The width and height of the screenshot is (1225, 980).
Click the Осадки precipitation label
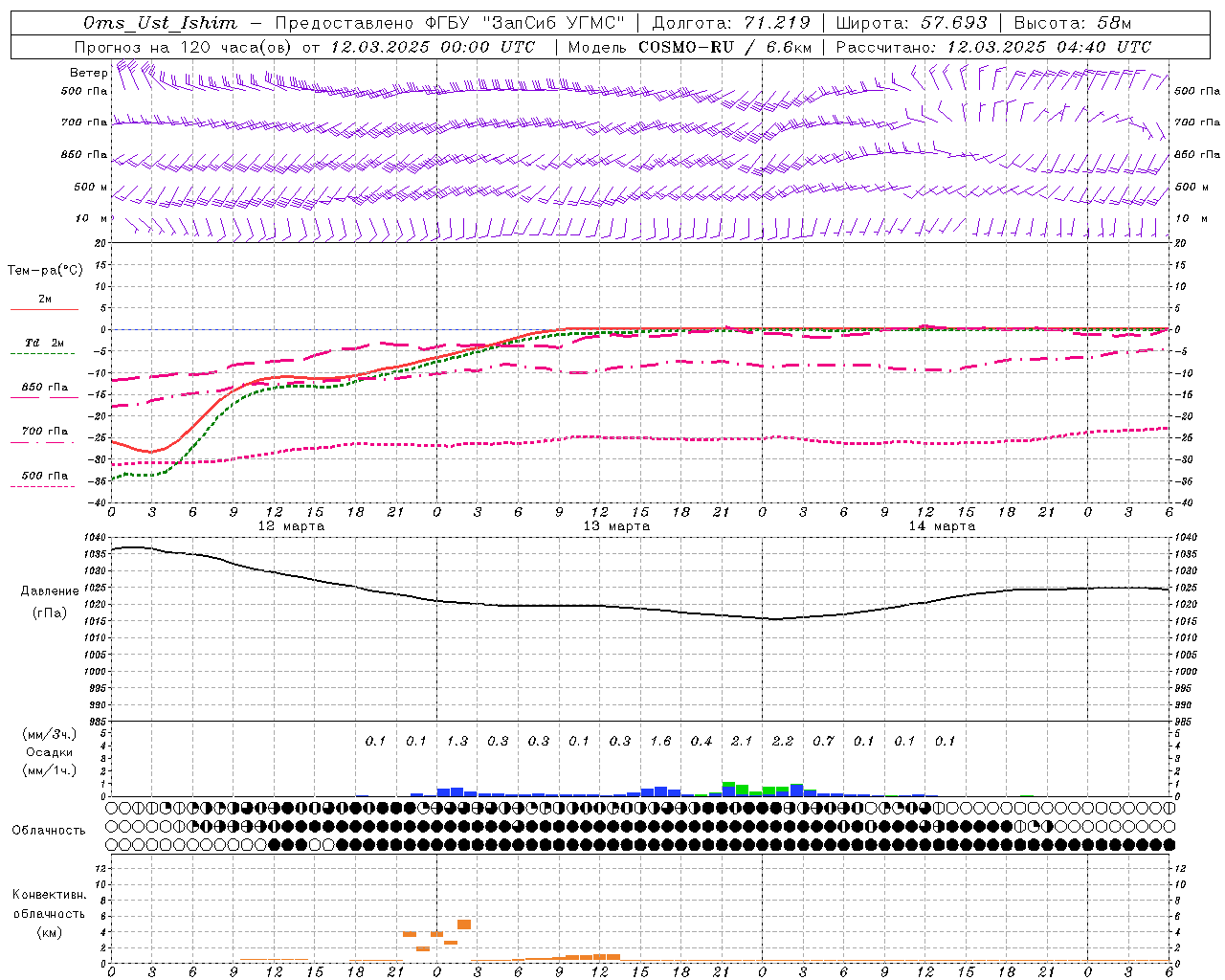tap(49, 752)
